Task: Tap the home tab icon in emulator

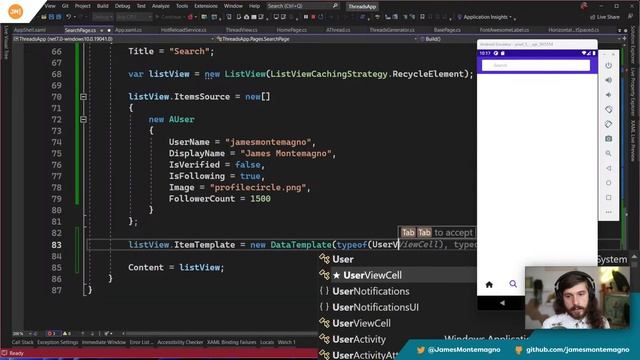Action: click(x=489, y=284)
